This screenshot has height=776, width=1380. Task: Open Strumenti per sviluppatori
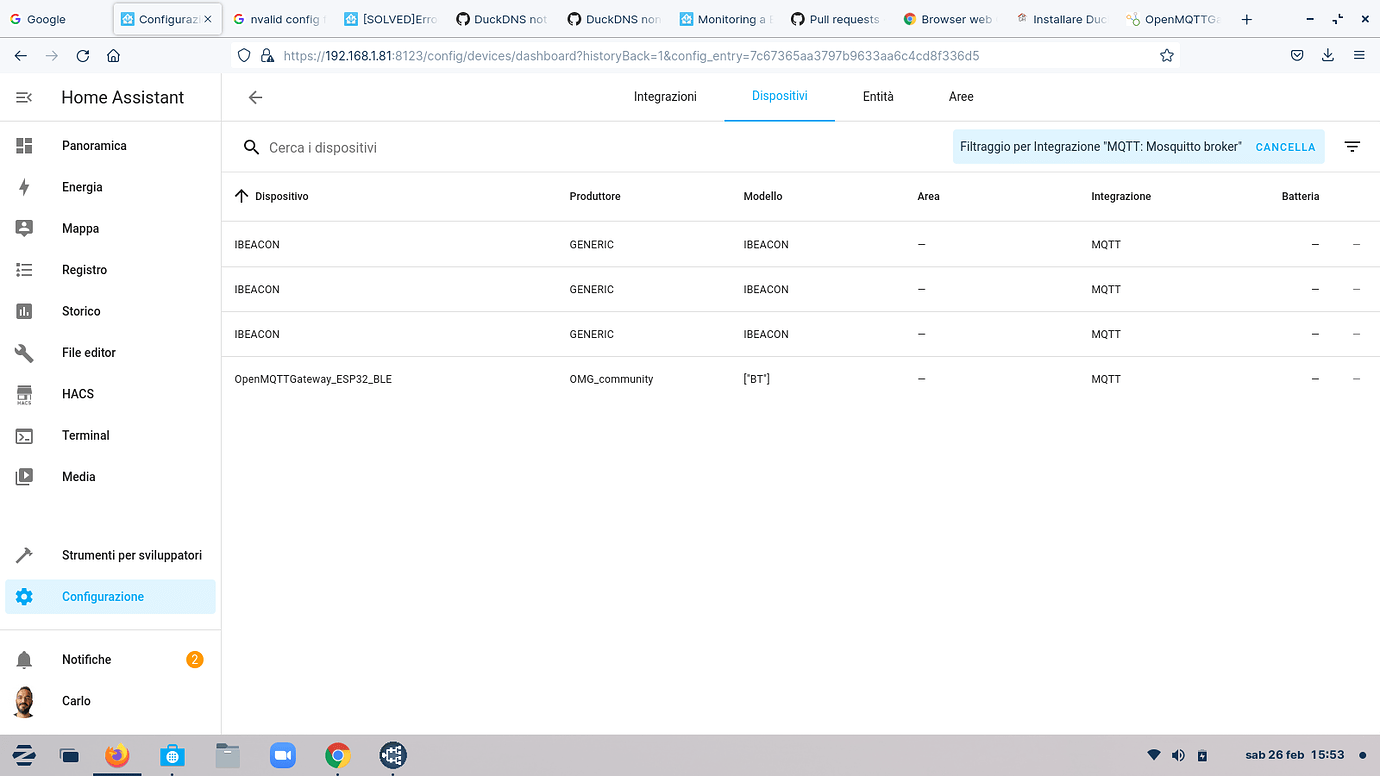point(131,555)
